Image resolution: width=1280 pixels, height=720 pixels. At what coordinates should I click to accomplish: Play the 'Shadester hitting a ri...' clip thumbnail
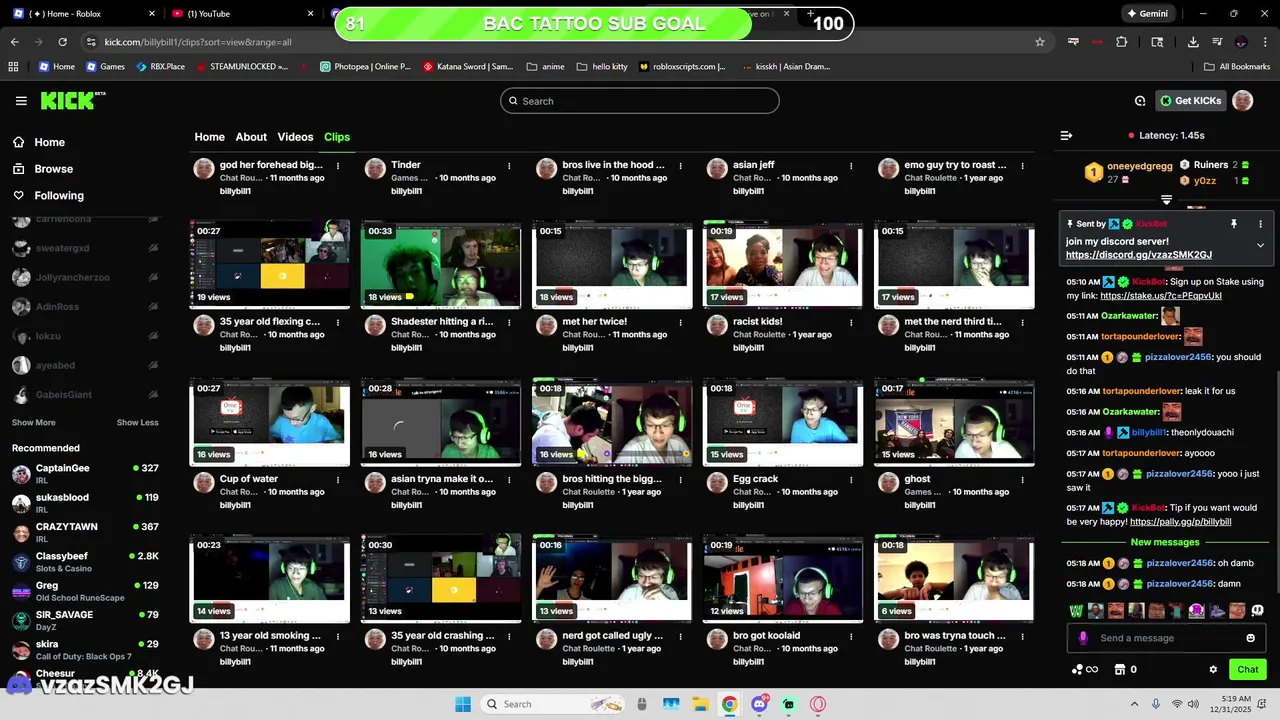(x=441, y=265)
